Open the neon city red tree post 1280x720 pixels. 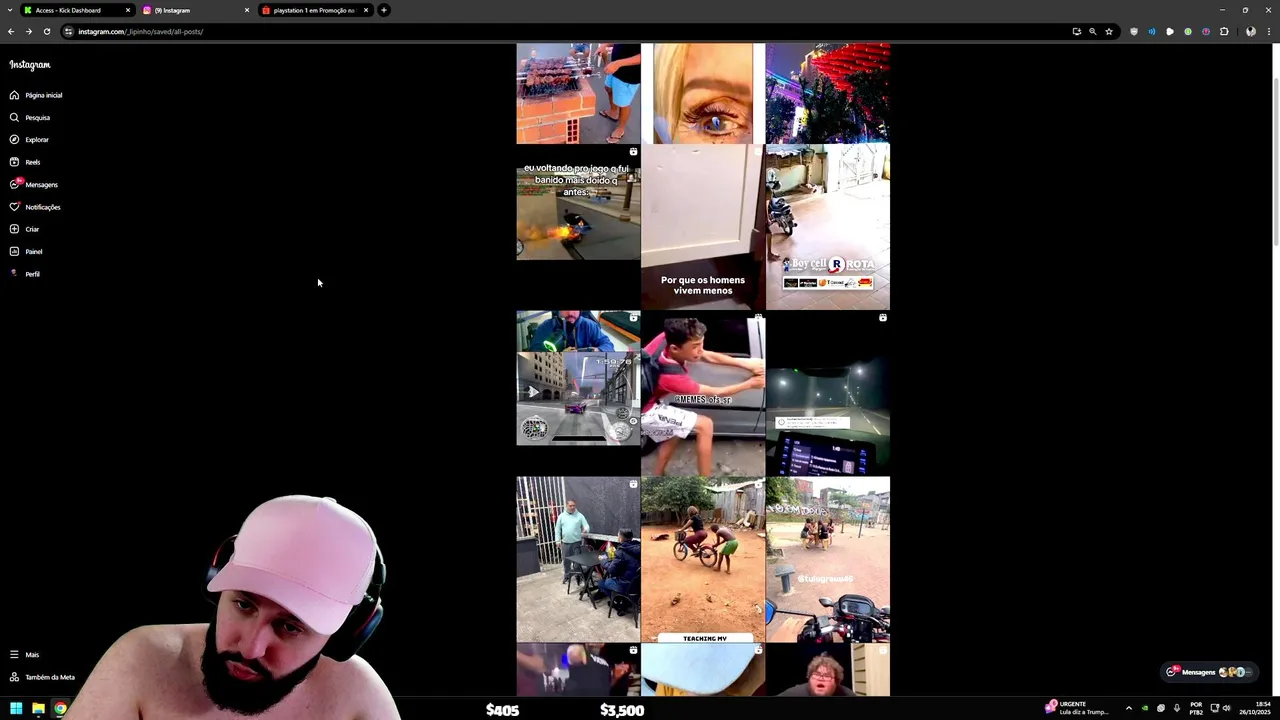pyautogui.click(x=827, y=93)
